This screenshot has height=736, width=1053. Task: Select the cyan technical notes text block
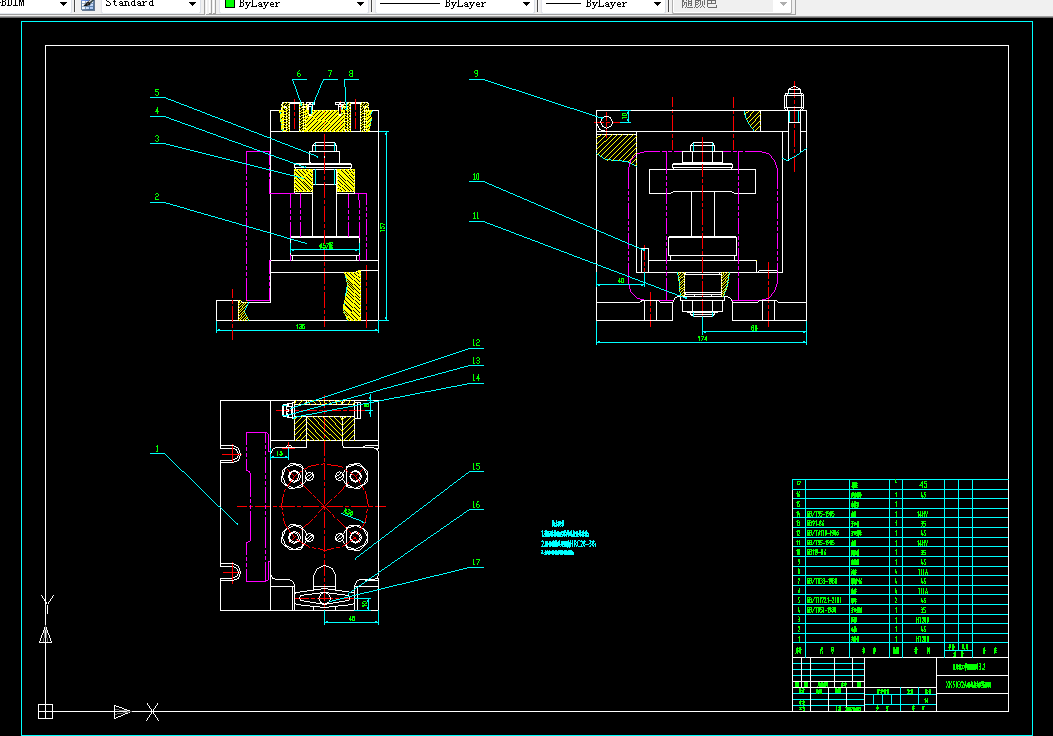[568, 539]
